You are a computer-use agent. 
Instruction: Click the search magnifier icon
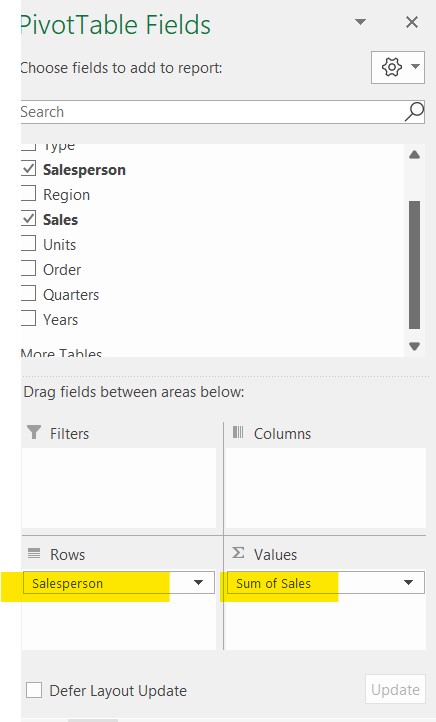click(414, 111)
